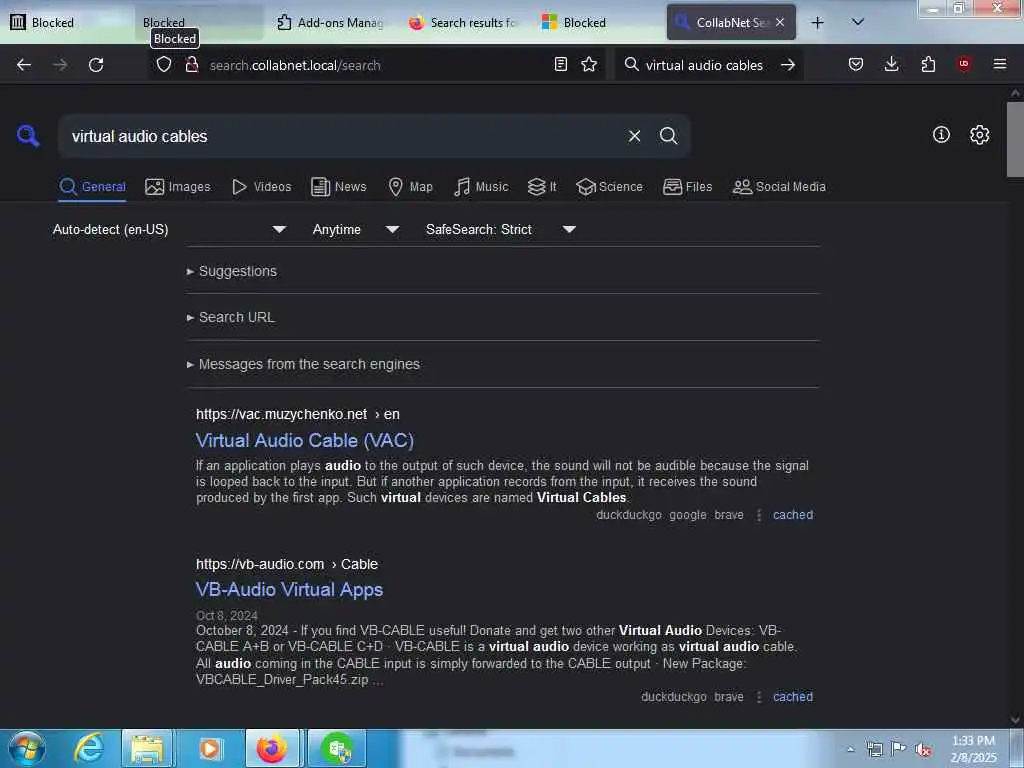Click the insecure connection padlock icon
The height and width of the screenshot is (768, 1024).
[191, 65]
